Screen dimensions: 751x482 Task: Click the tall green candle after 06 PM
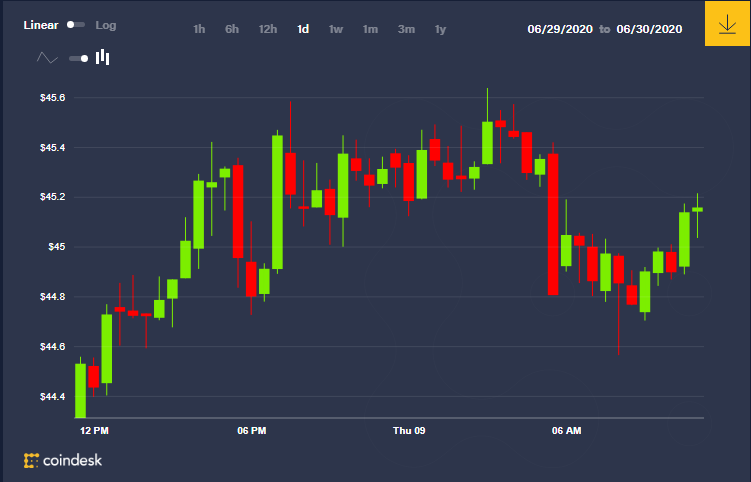(x=277, y=202)
